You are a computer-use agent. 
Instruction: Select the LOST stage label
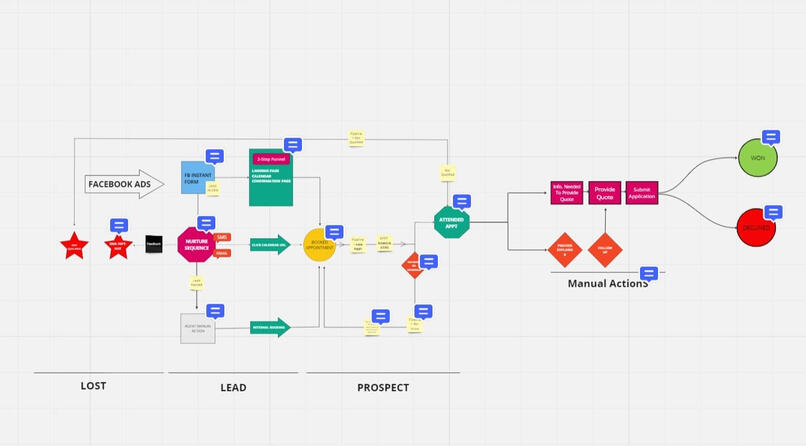93,386
